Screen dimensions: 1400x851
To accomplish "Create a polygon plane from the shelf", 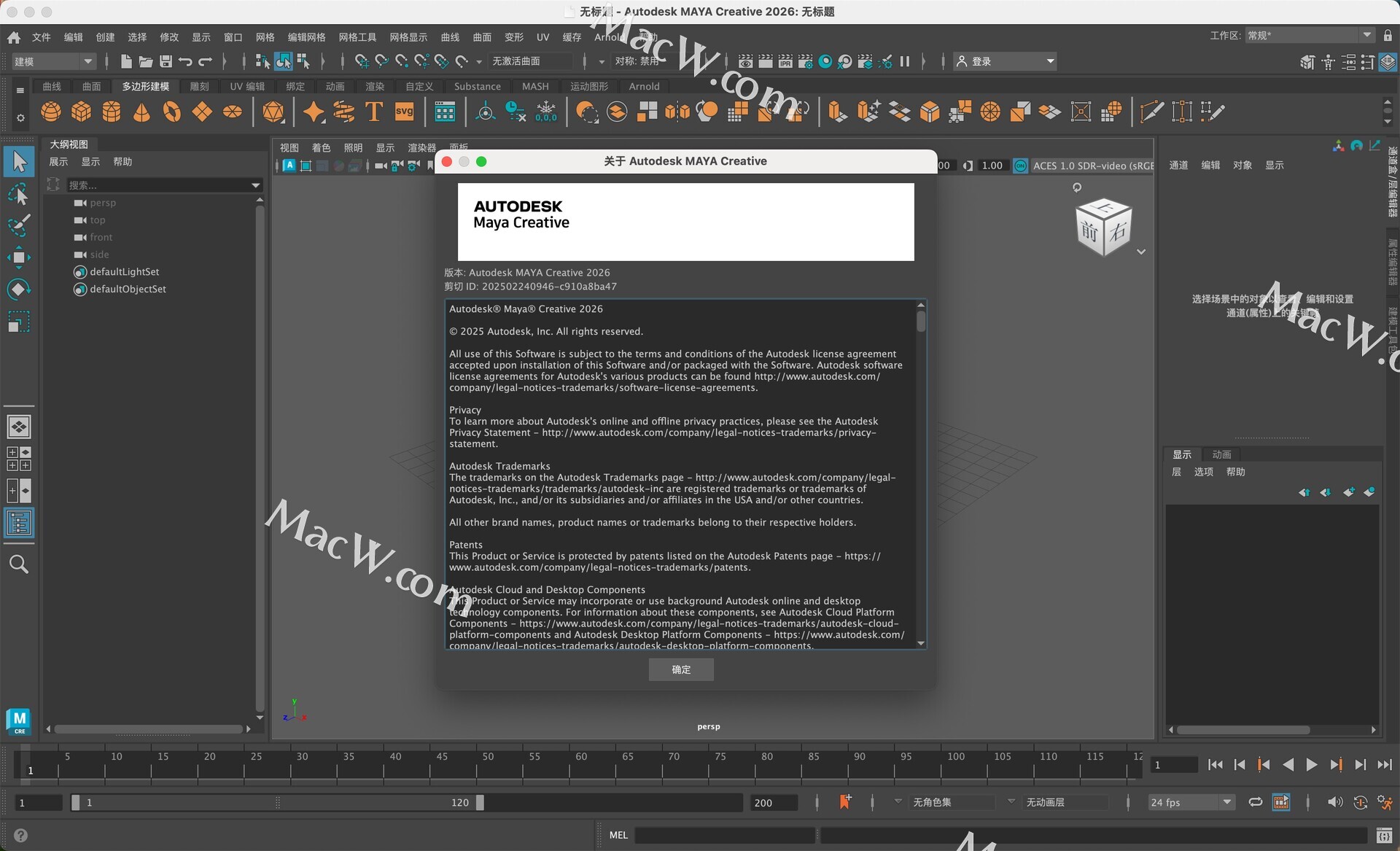I will click(202, 112).
